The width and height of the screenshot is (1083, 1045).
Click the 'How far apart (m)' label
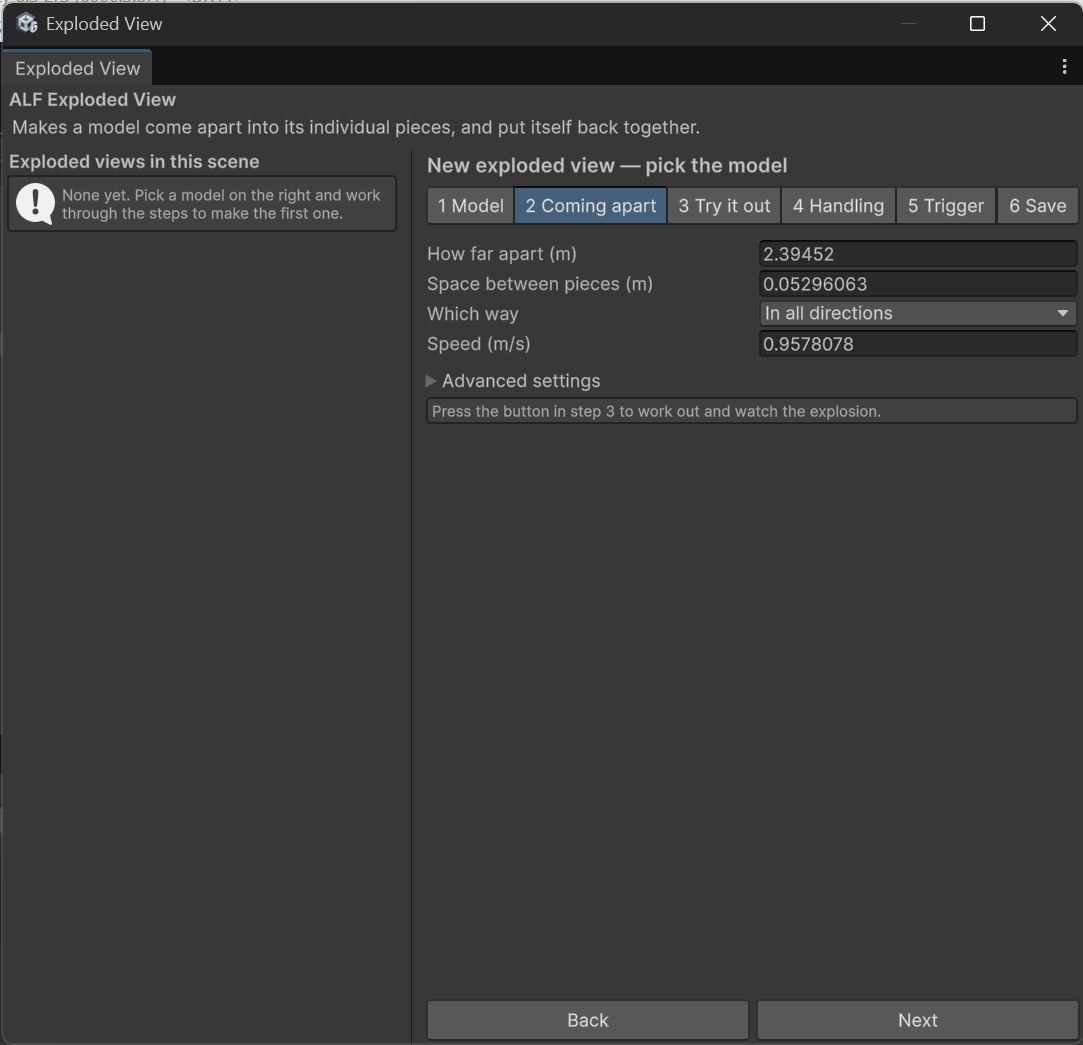[501, 254]
